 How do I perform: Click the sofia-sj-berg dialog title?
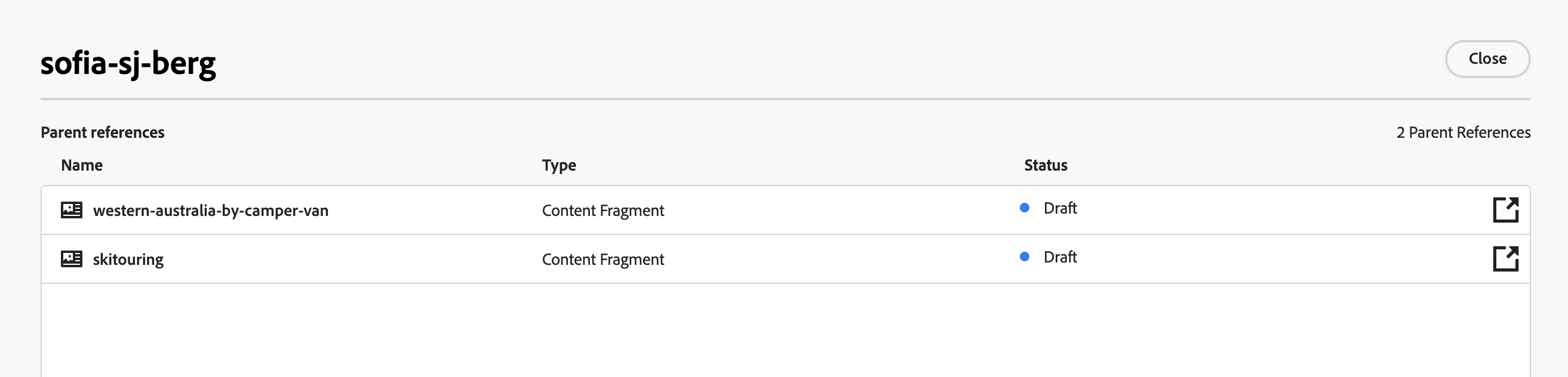[128, 63]
